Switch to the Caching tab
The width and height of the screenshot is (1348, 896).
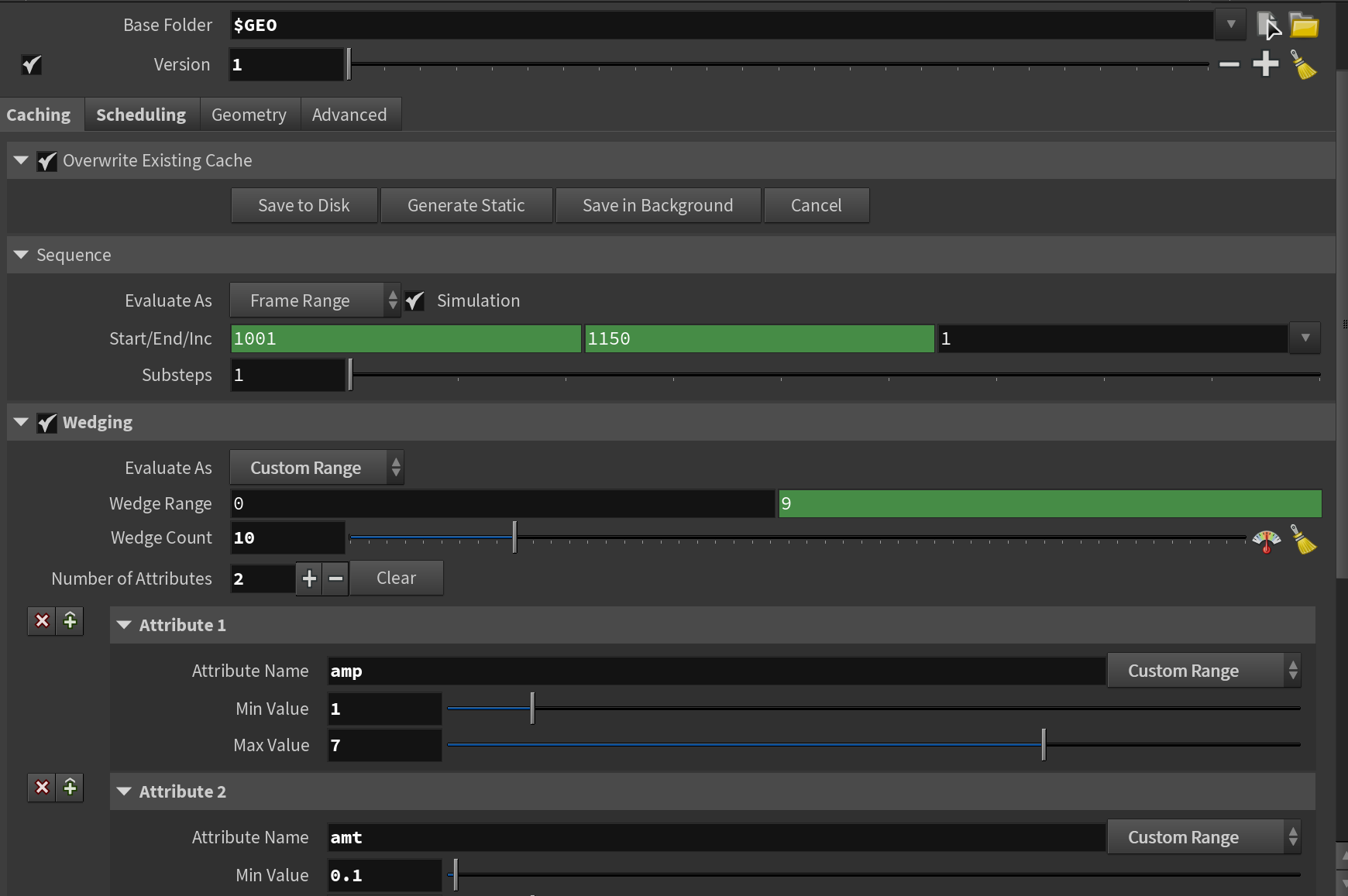click(x=39, y=115)
